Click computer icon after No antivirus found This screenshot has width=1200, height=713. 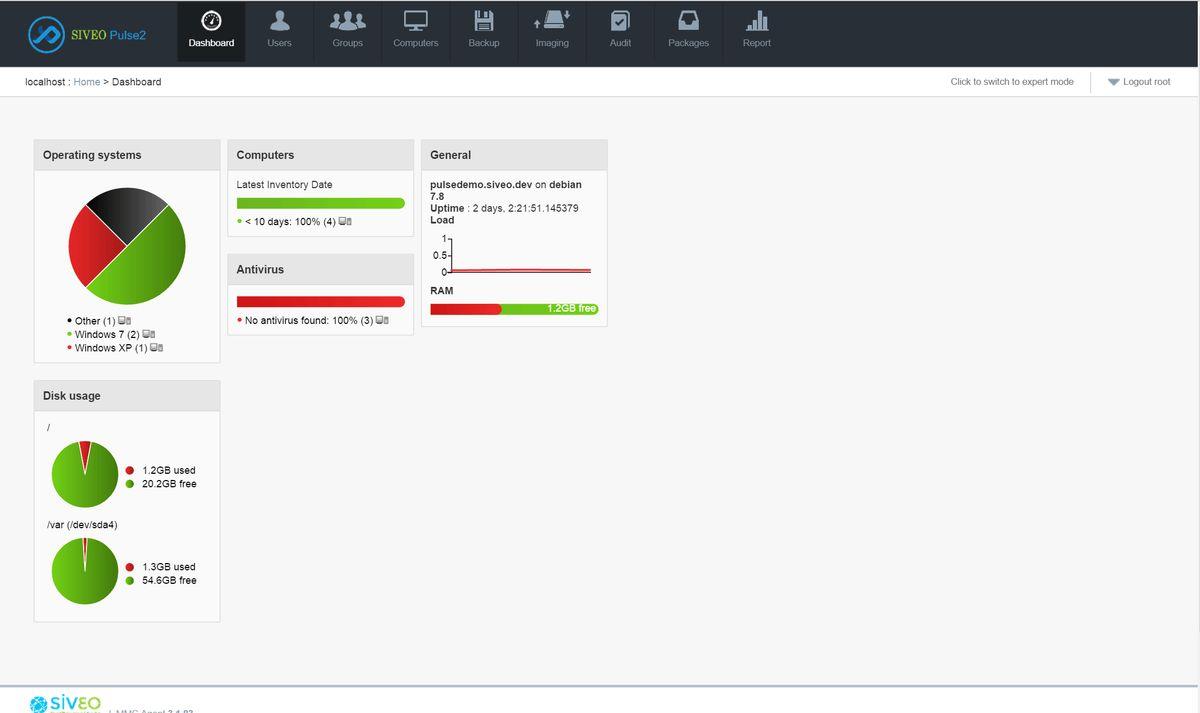pos(382,320)
